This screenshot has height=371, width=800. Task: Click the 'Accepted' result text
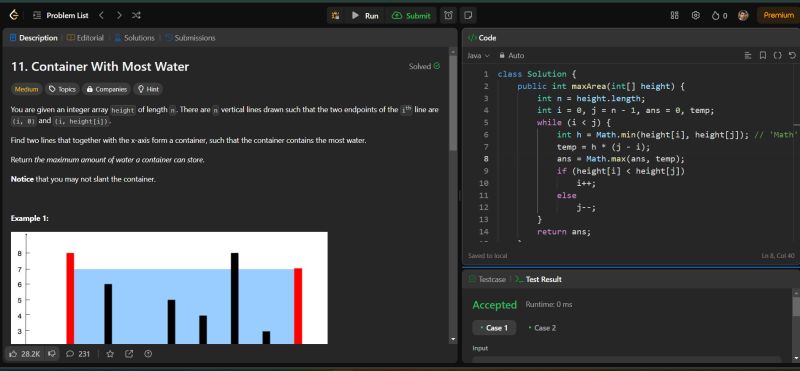pyautogui.click(x=494, y=305)
